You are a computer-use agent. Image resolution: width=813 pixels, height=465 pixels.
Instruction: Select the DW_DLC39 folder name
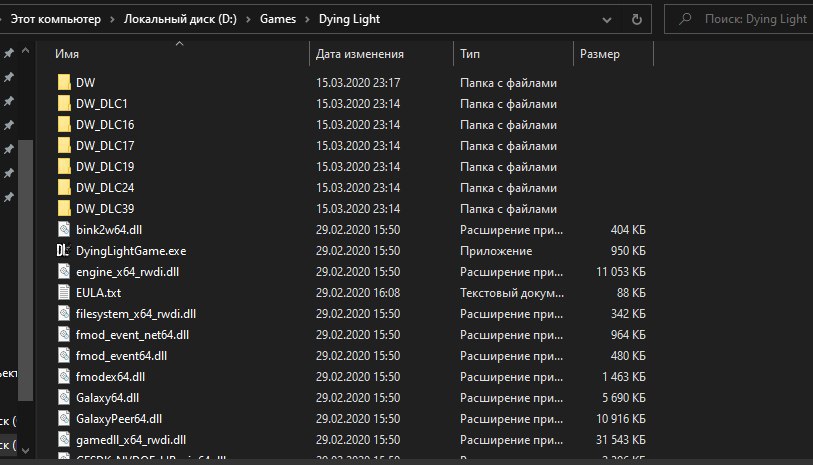pos(105,208)
